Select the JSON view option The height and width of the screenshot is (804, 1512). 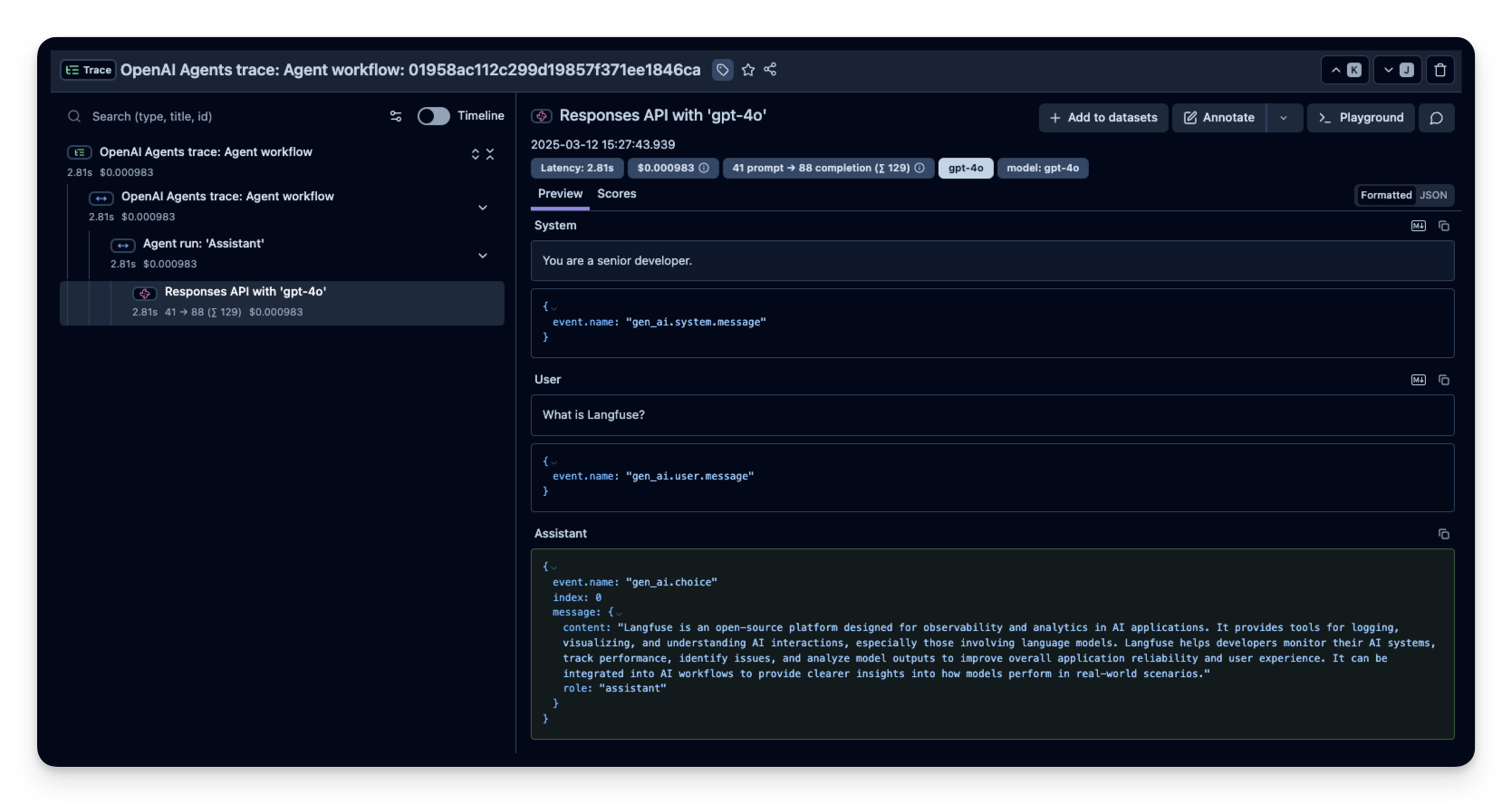[x=1433, y=195]
